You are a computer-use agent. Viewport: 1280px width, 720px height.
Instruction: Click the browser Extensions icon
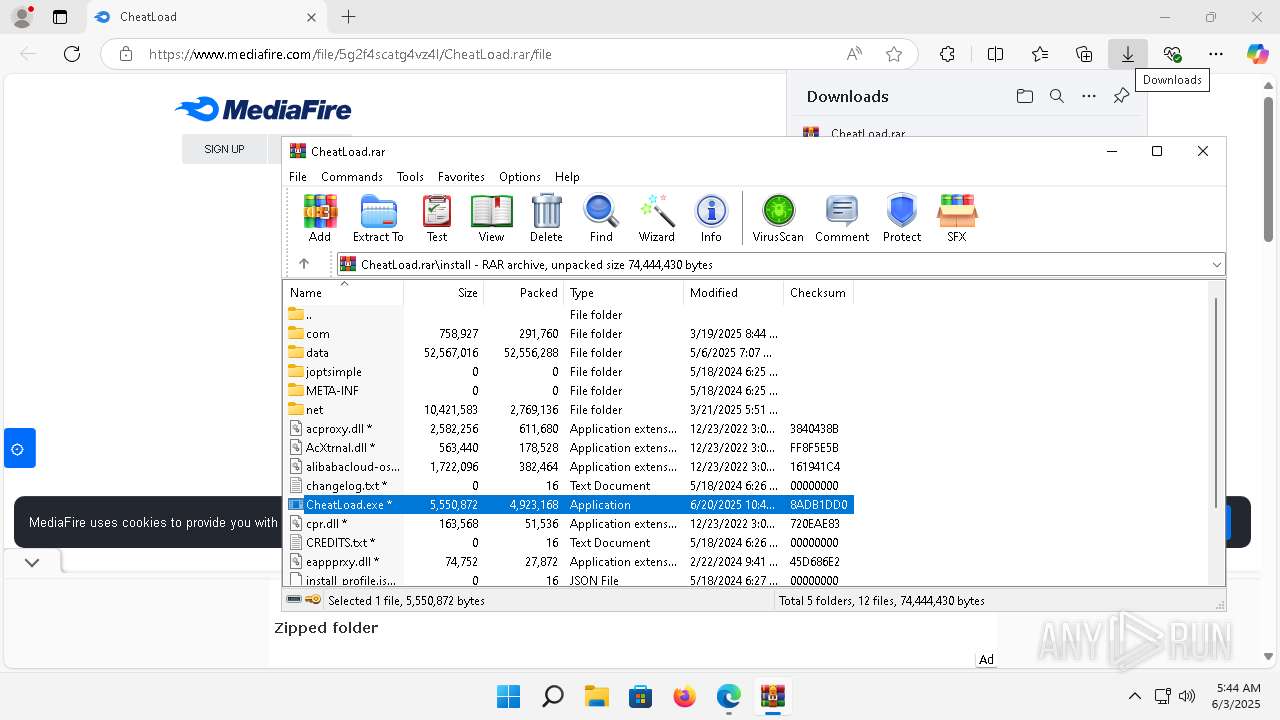coord(947,54)
